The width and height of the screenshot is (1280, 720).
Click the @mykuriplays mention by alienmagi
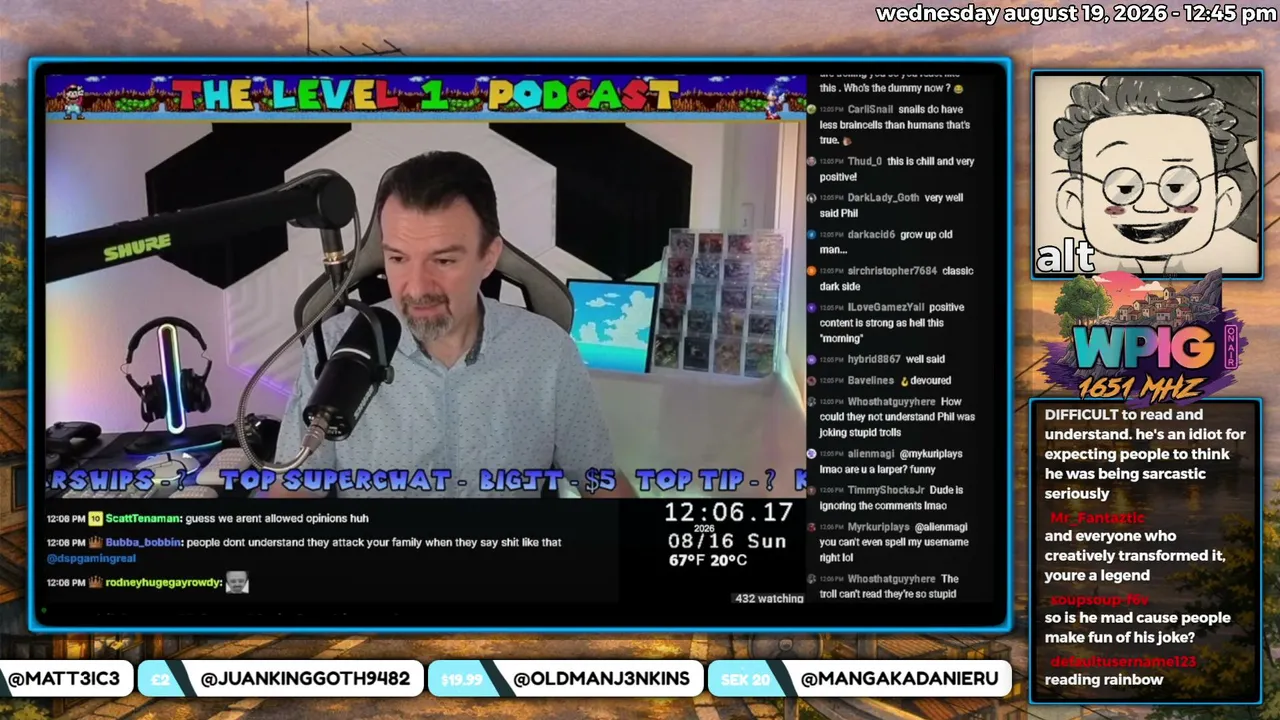click(x=931, y=454)
